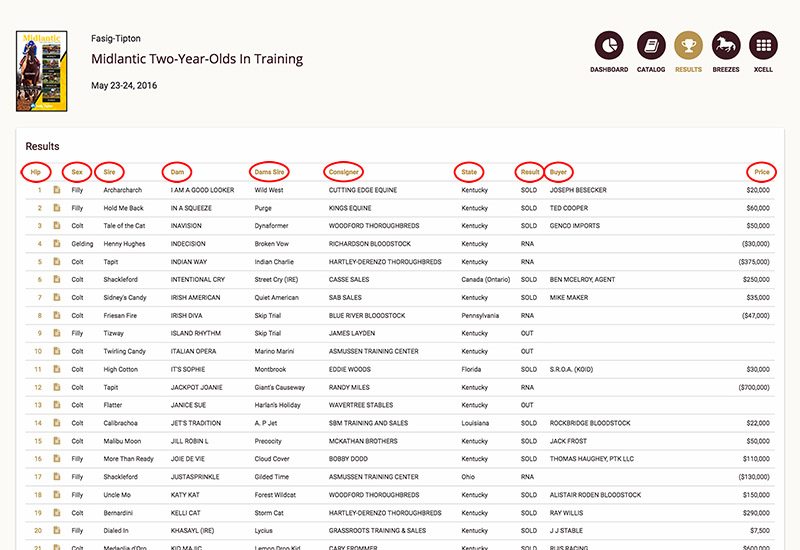
Task: Sort results by Buyer column header
Action: (558, 172)
